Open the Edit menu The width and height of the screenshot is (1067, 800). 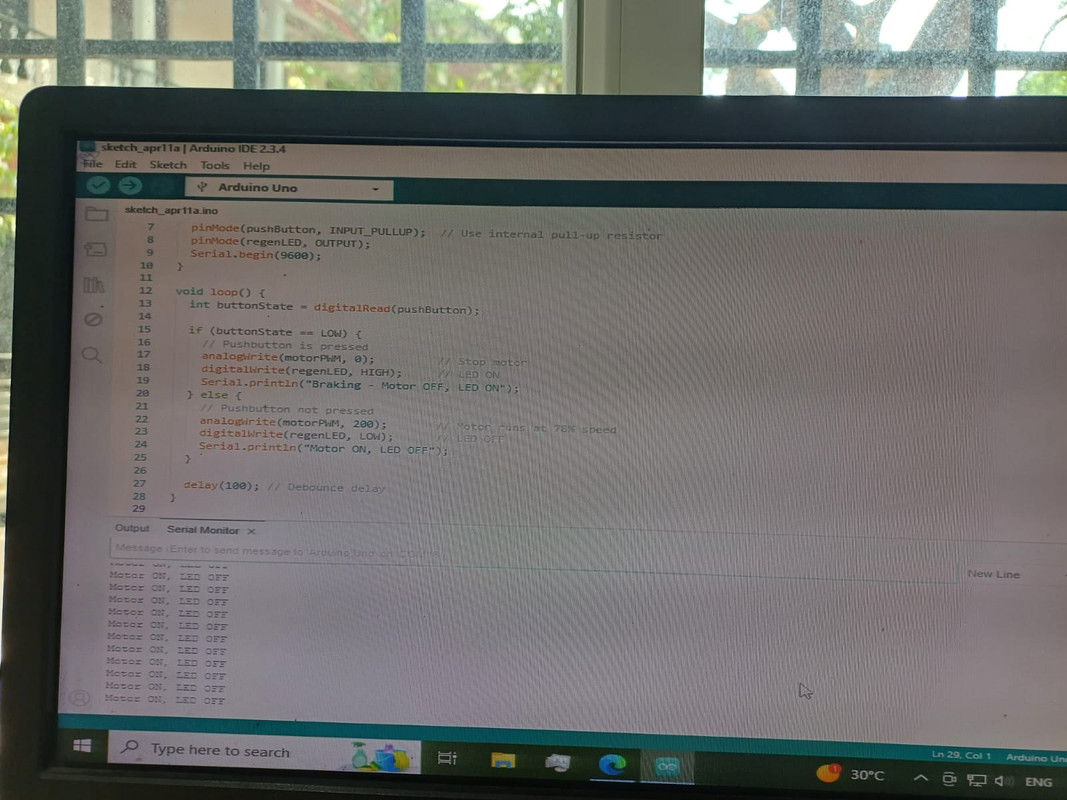(x=125, y=164)
